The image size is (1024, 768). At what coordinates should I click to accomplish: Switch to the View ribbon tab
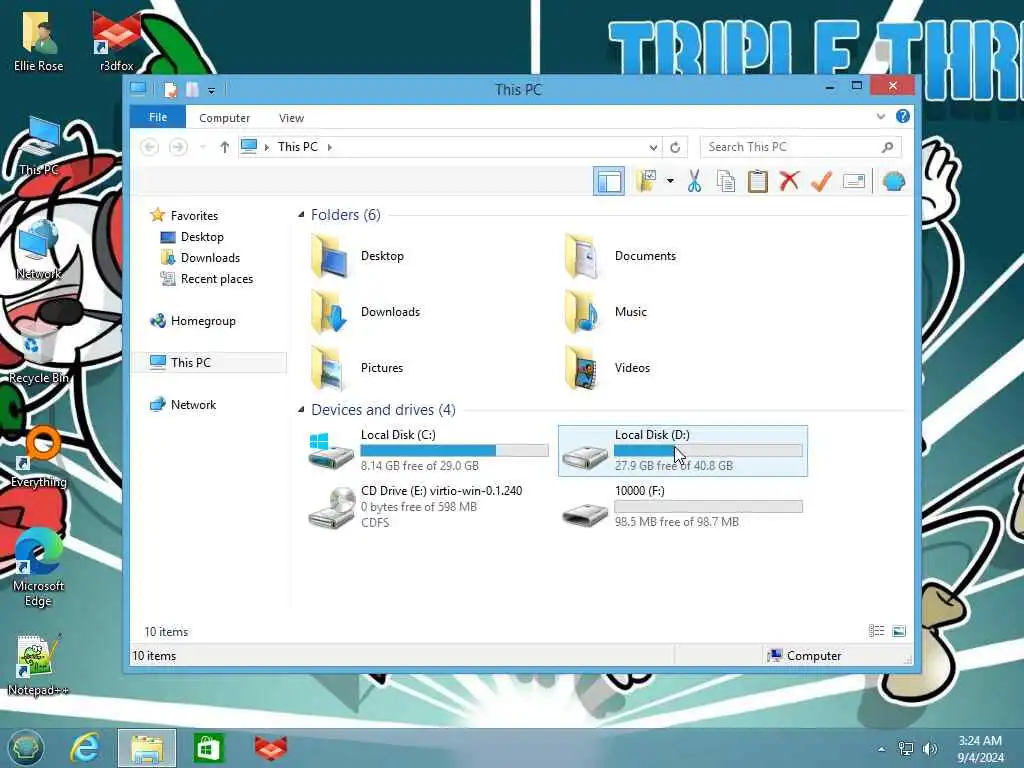click(291, 118)
